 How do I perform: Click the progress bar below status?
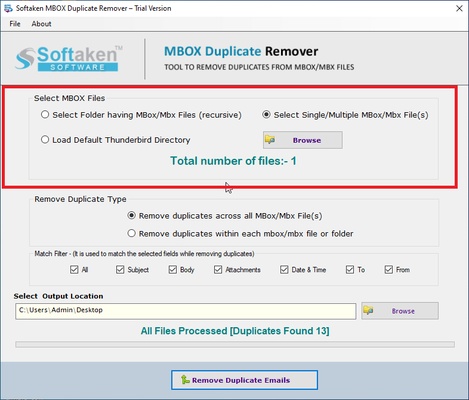point(235,345)
